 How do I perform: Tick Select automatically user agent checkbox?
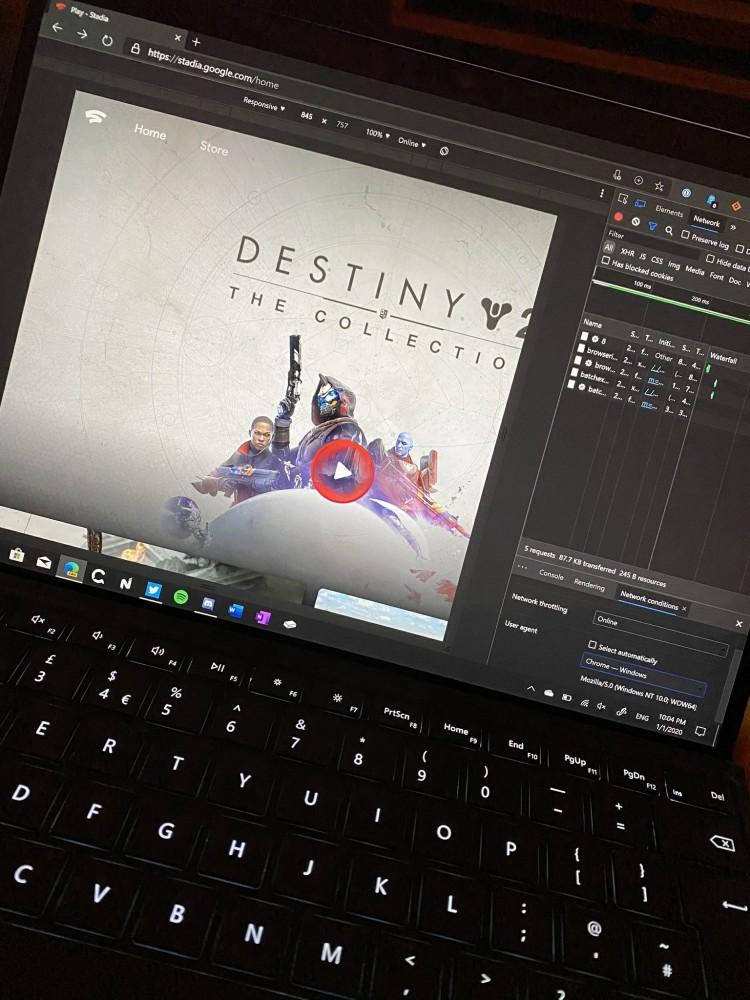point(592,645)
